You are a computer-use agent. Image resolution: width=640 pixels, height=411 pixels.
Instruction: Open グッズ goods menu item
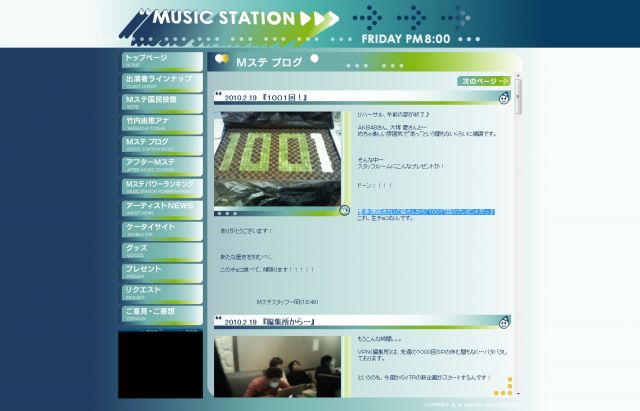(x=162, y=251)
